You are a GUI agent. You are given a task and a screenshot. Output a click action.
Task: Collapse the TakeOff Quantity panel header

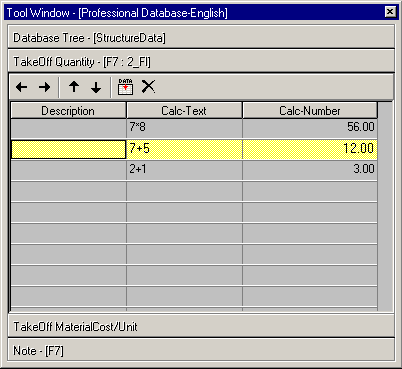click(201, 62)
